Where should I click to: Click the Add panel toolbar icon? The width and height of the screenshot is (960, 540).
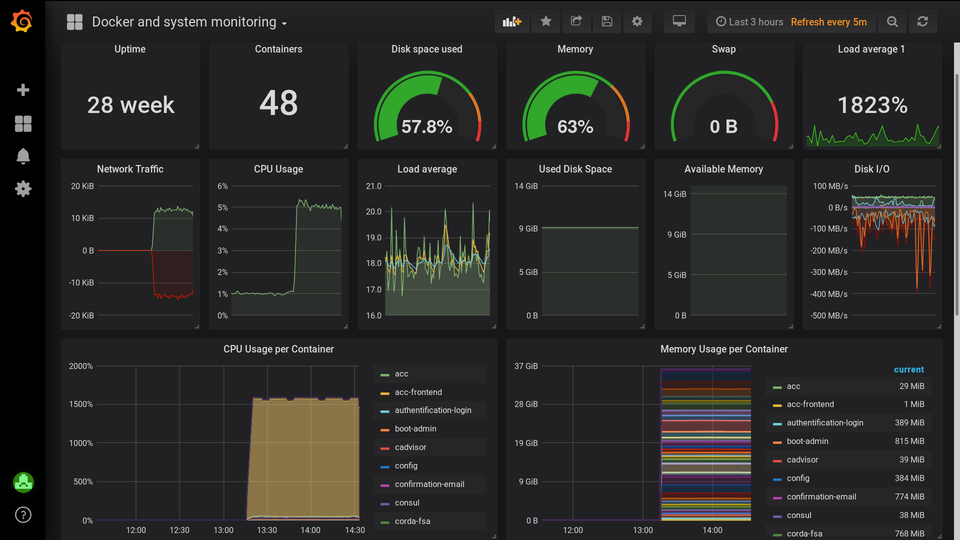(x=512, y=22)
